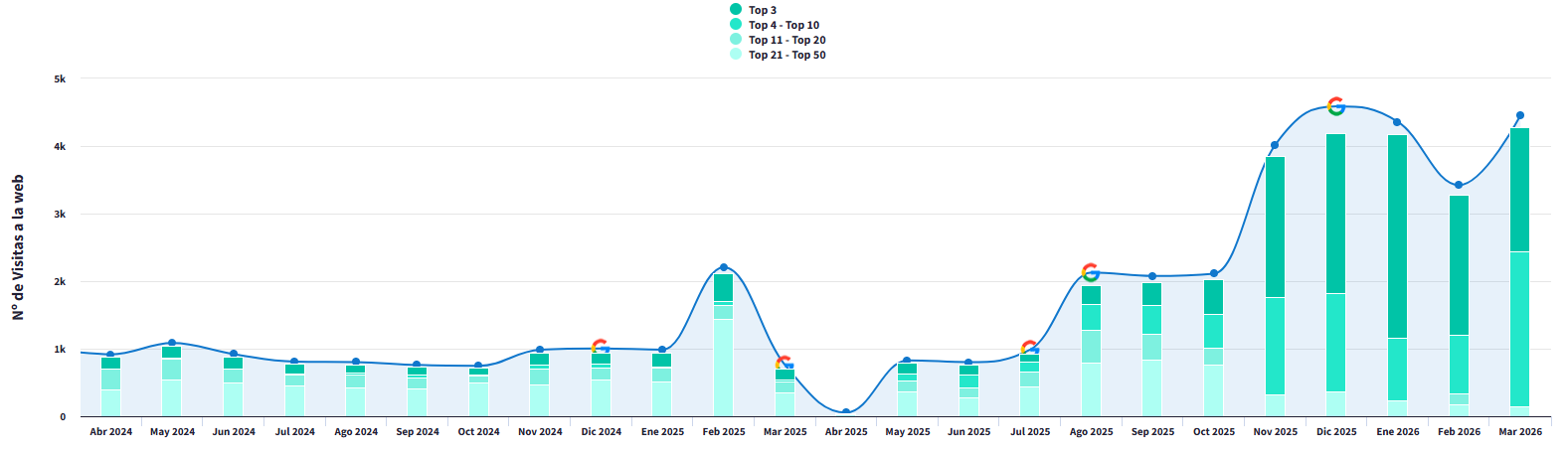Click the Top 21 - Top 50 legend color circle
Screen dimensions: 1568x454
point(736,55)
